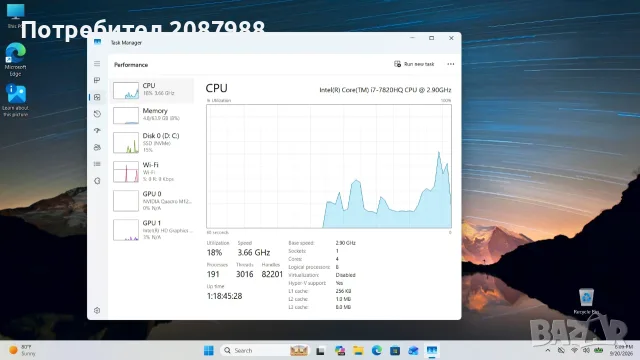Open the Recycle Bin desktop icon
This screenshot has height=360, width=640.
coord(586,301)
